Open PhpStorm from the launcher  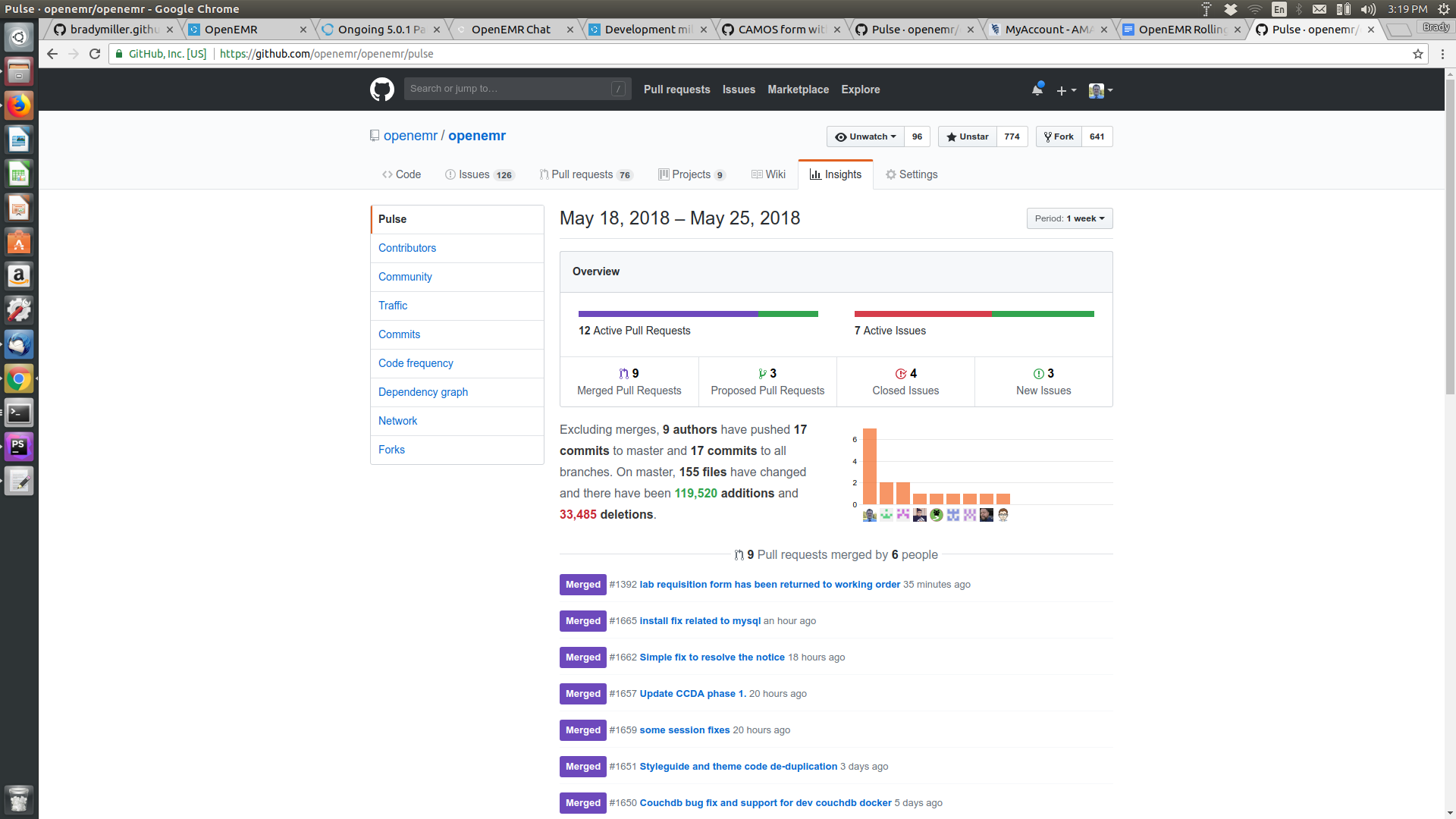[x=19, y=447]
